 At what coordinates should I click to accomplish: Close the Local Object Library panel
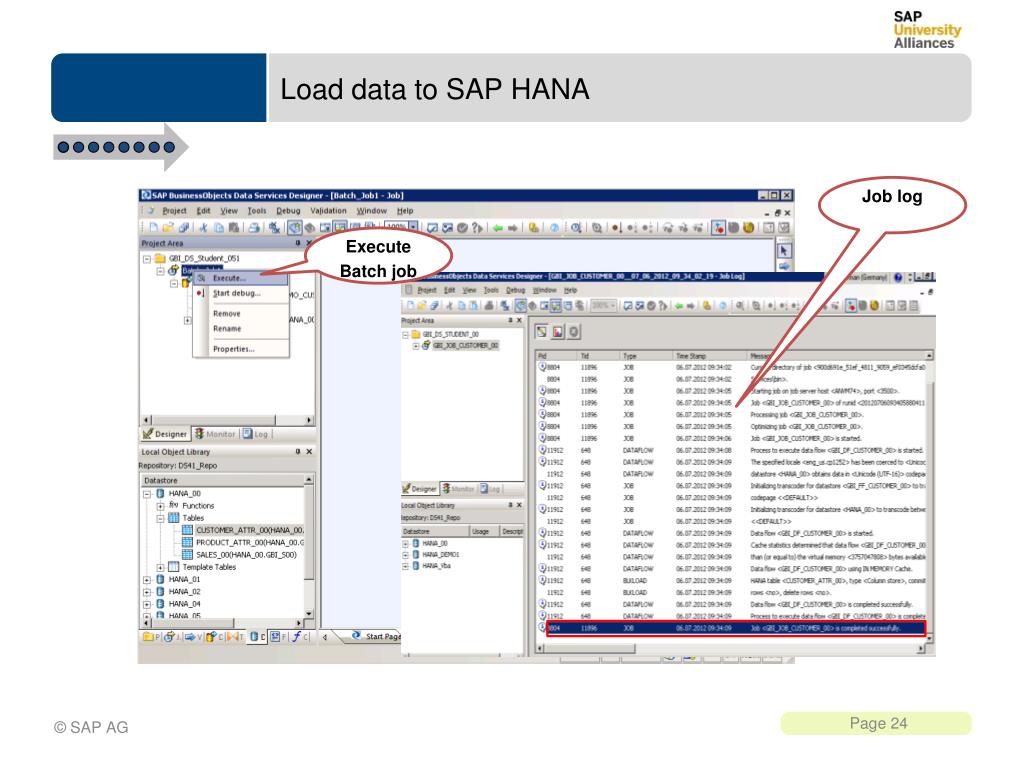click(x=309, y=451)
